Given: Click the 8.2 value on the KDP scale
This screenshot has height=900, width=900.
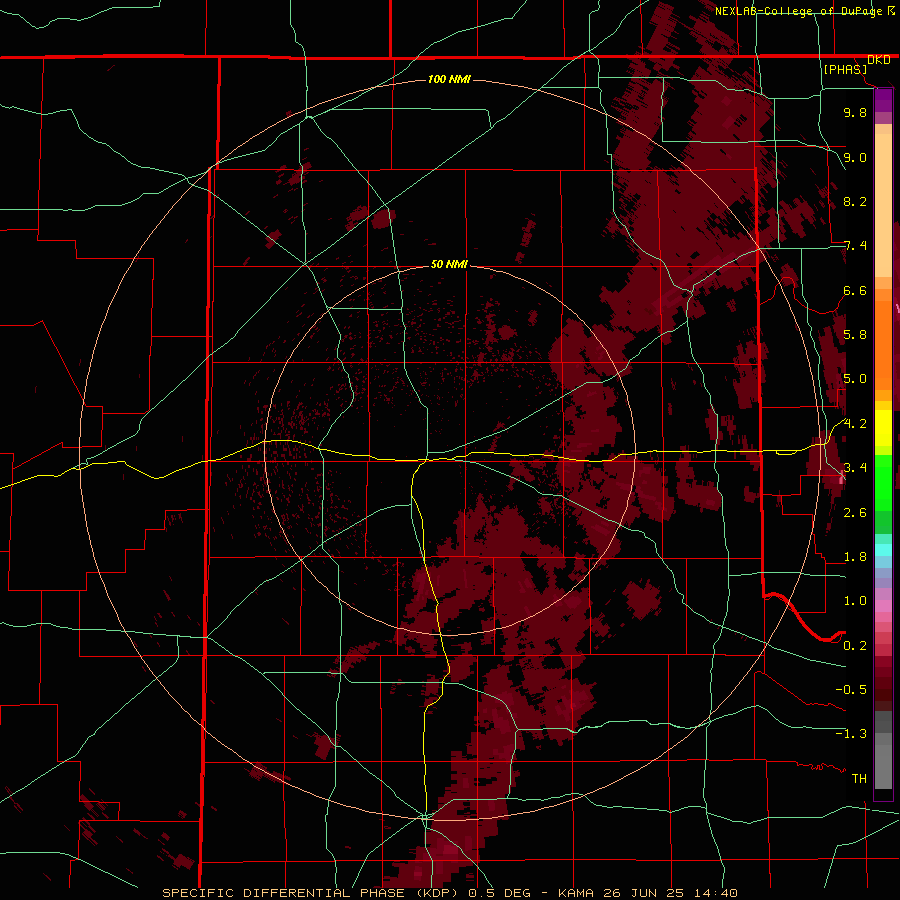Looking at the screenshot, I should point(855,201).
